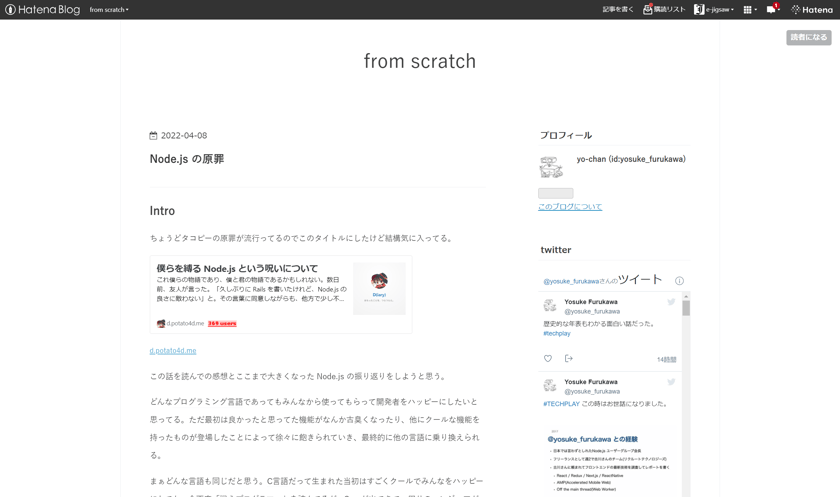Become a reader with the 読者になる button

coord(808,37)
